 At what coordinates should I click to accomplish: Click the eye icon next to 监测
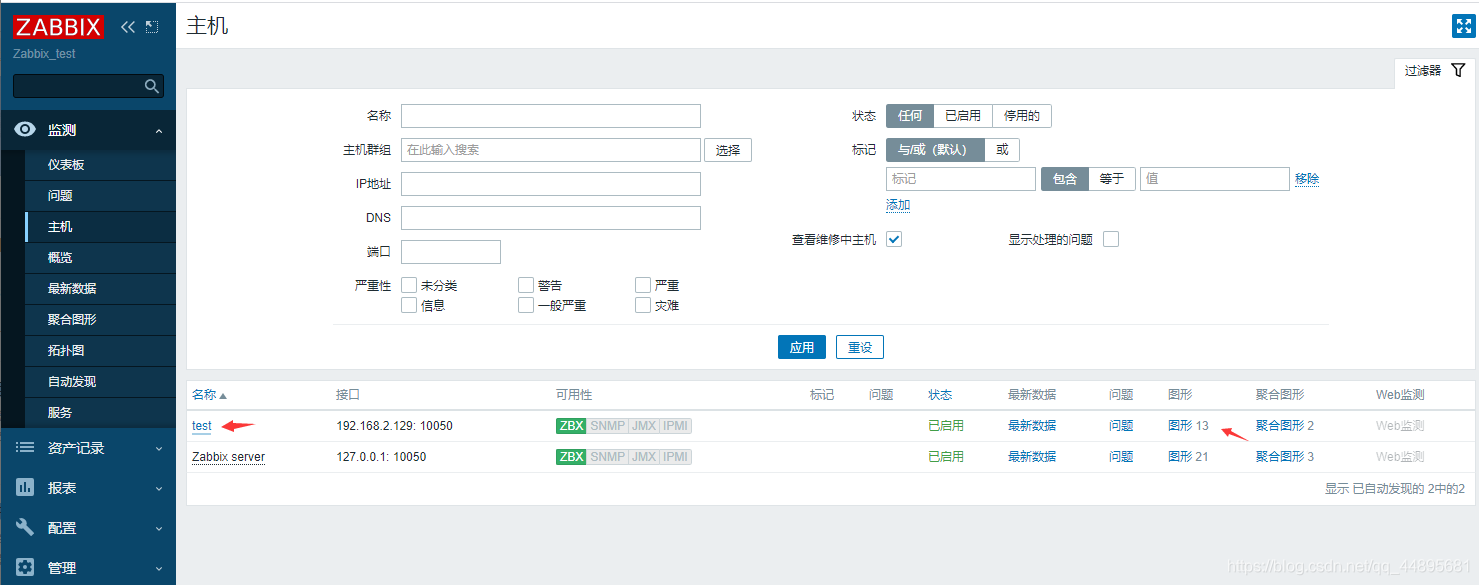click(x=25, y=130)
